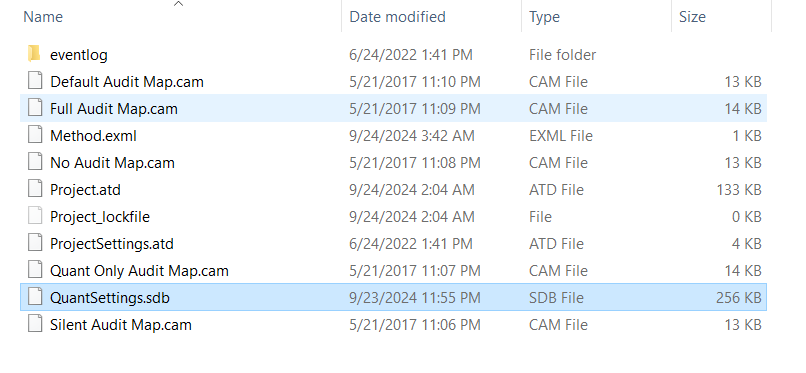Select the No Audit Map.cam file name
Viewport: 806px width, 373px height.
coord(112,163)
